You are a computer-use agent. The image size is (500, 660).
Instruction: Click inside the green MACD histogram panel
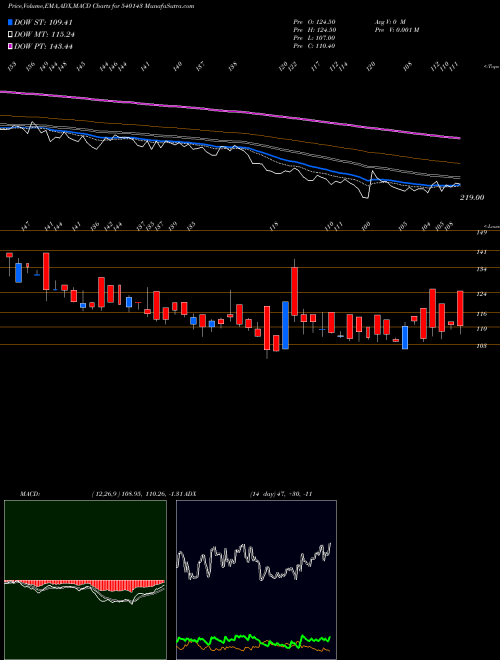(x=85, y=580)
